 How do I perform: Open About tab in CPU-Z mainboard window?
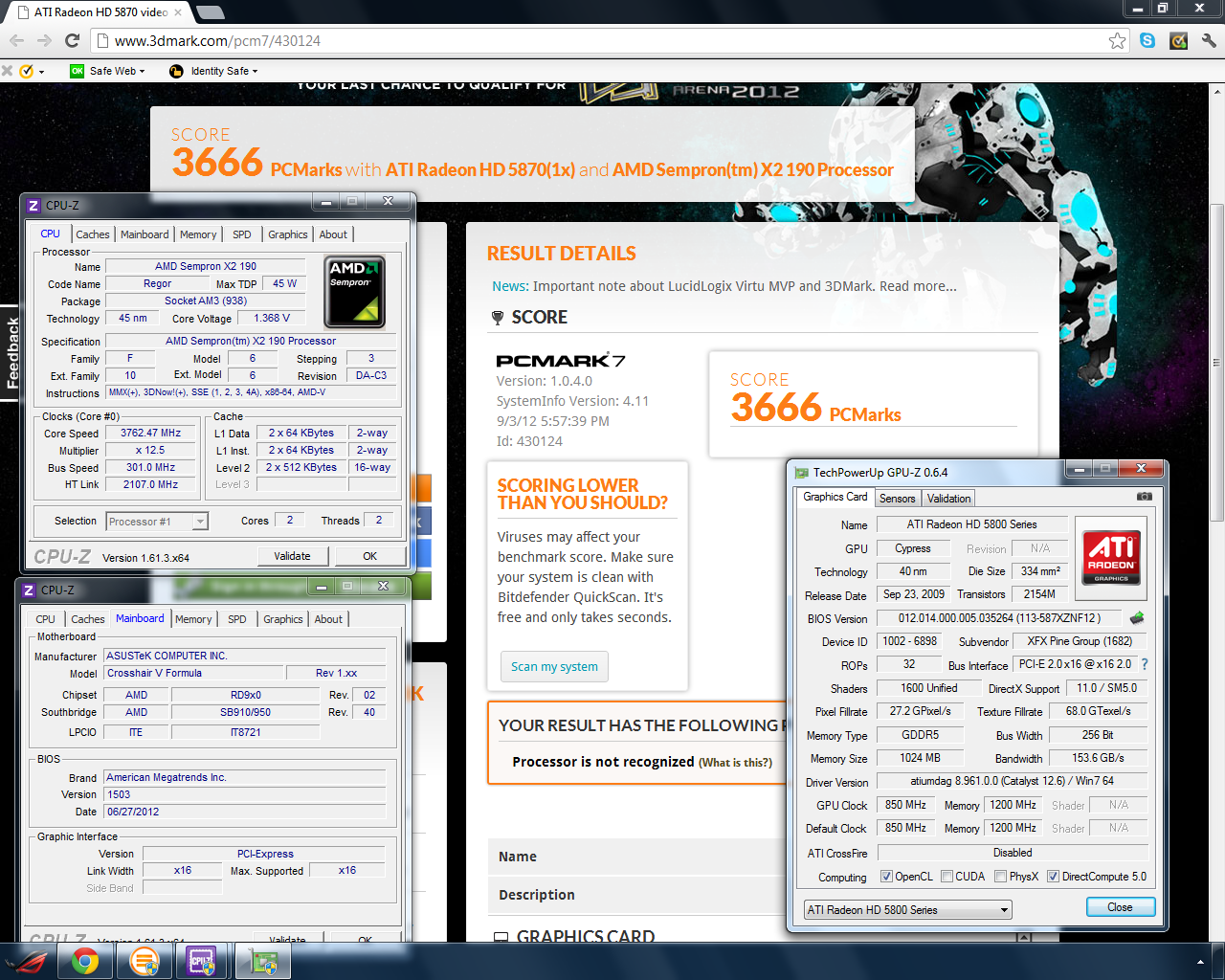tap(328, 619)
